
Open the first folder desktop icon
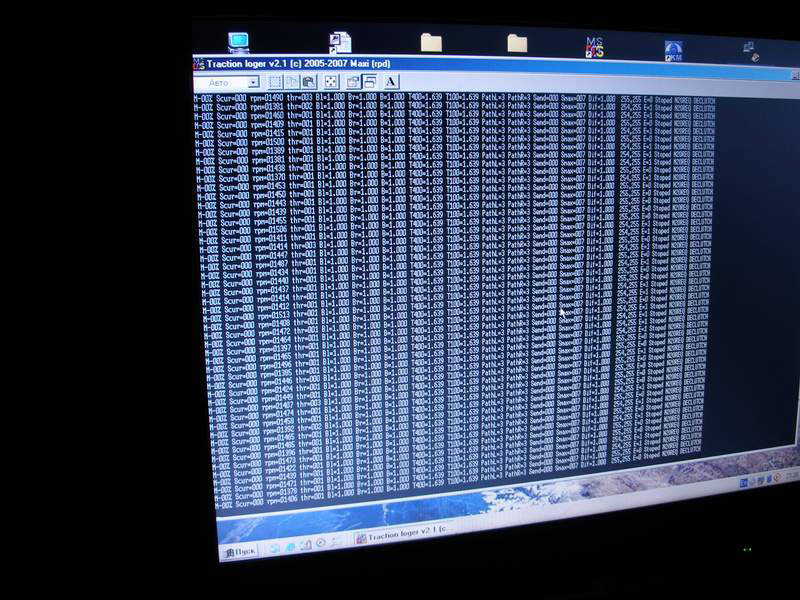point(431,42)
